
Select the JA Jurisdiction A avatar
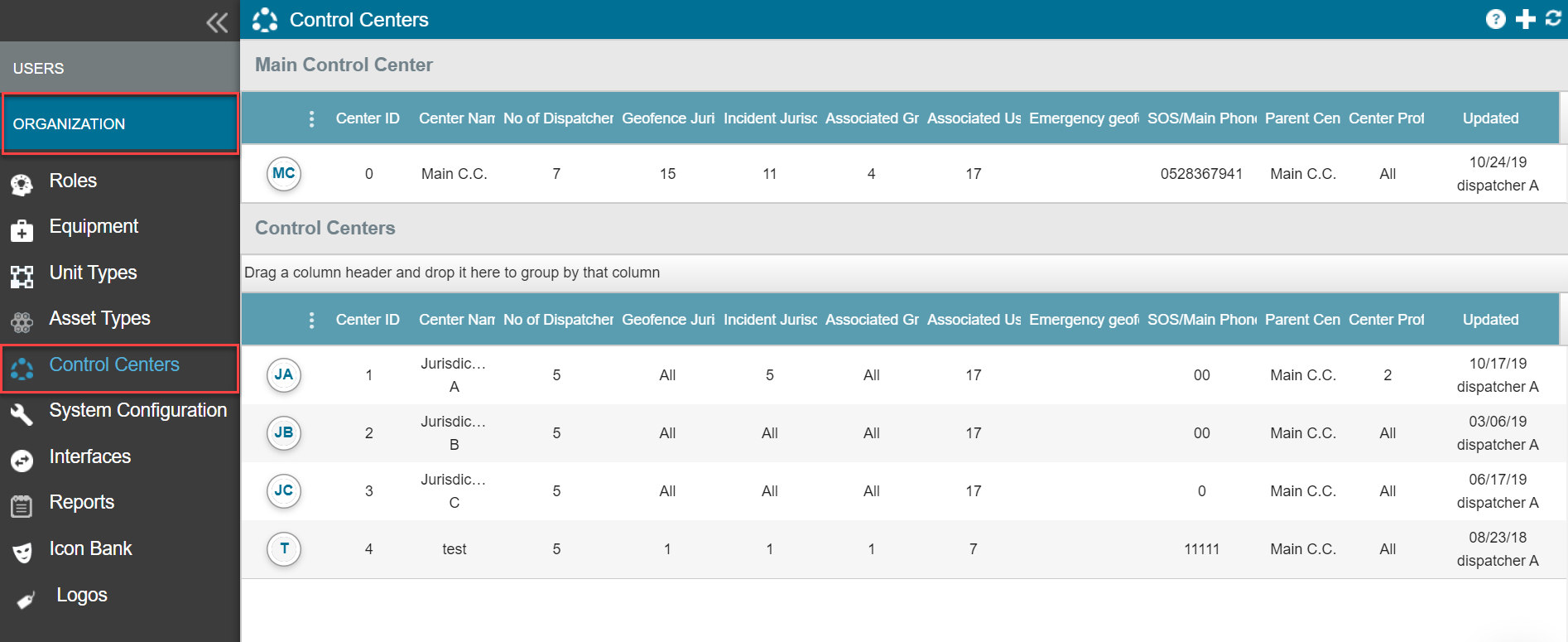coord(284,375)
